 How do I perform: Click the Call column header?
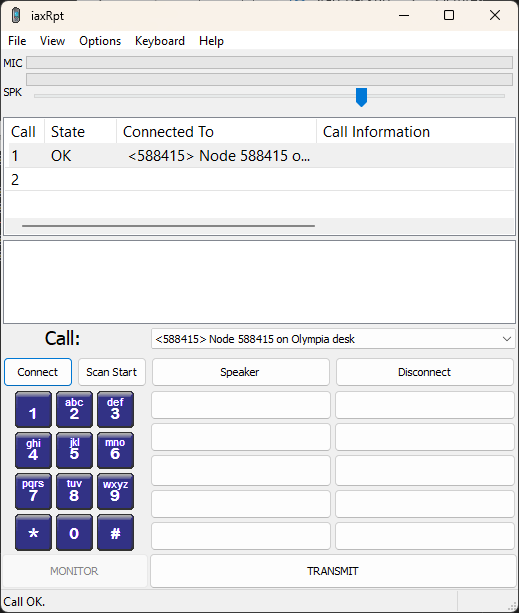point(24,132)
